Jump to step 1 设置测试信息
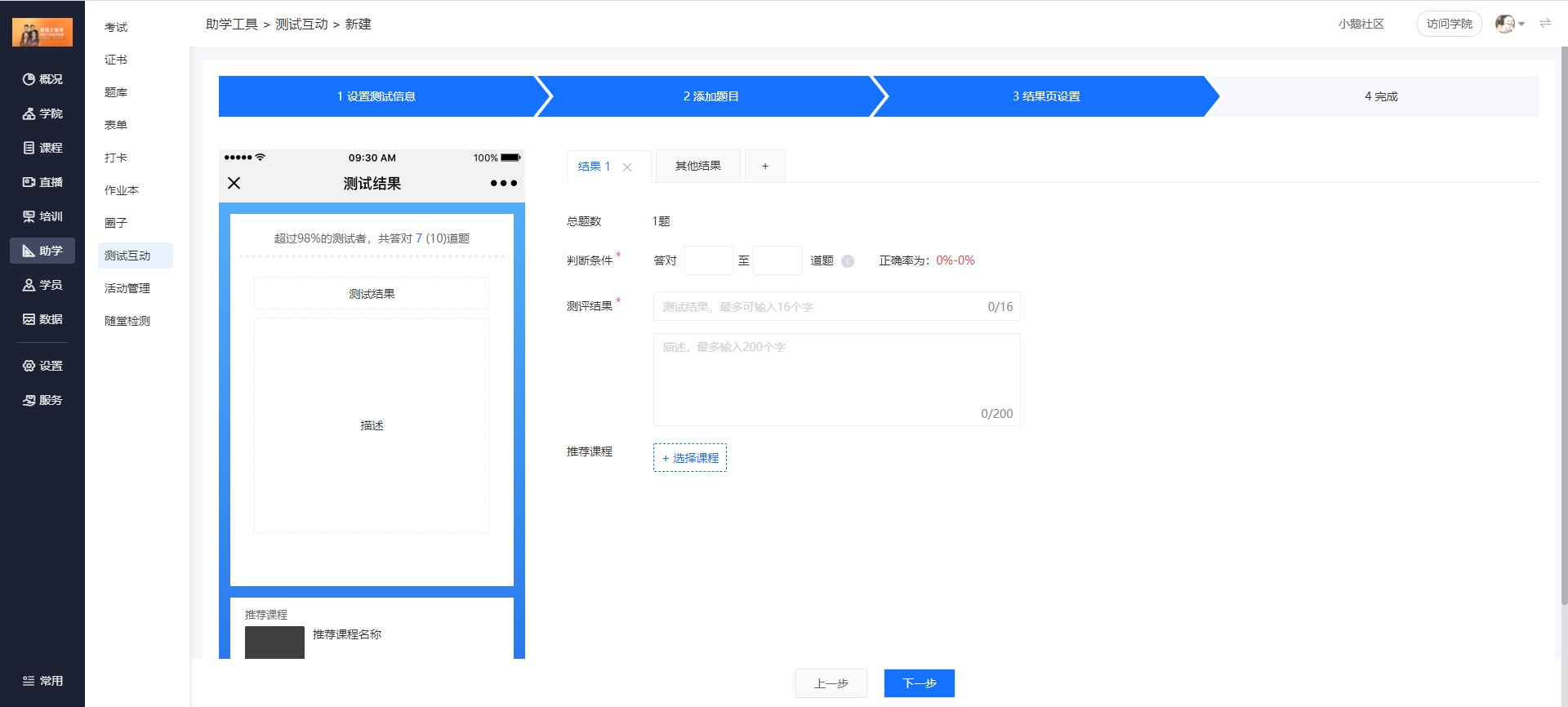 (x=376, y=96)
